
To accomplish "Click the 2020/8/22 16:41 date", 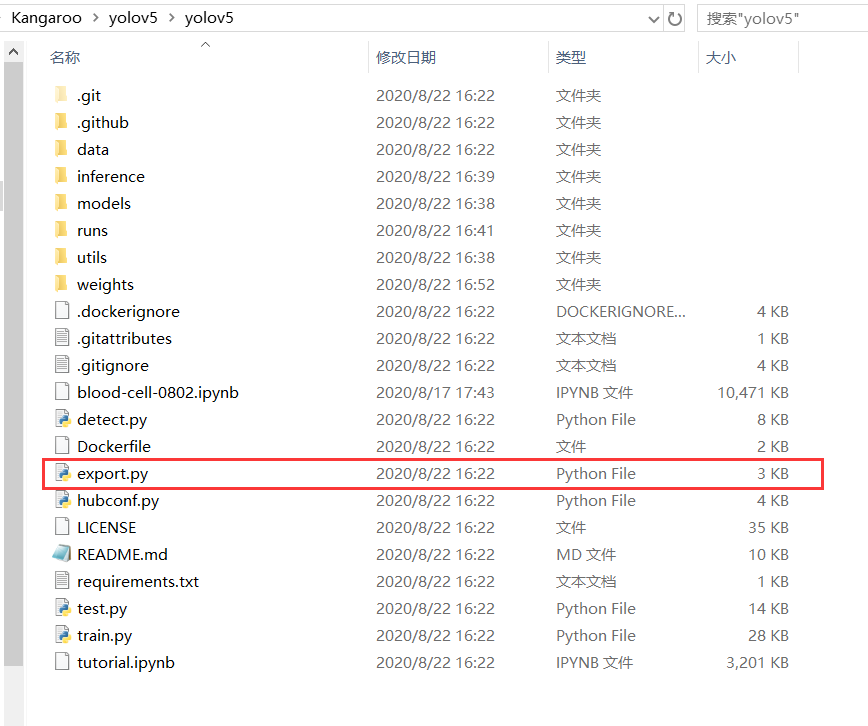I will click(435, 230).
